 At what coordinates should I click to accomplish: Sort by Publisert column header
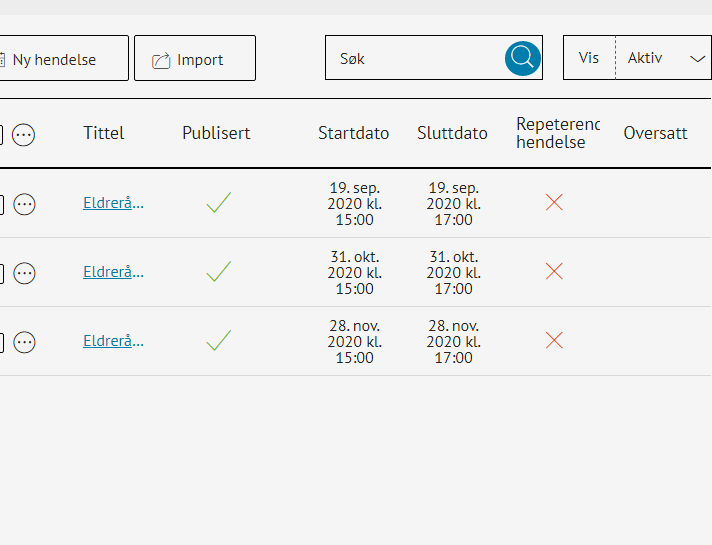[x=216, y=133]
